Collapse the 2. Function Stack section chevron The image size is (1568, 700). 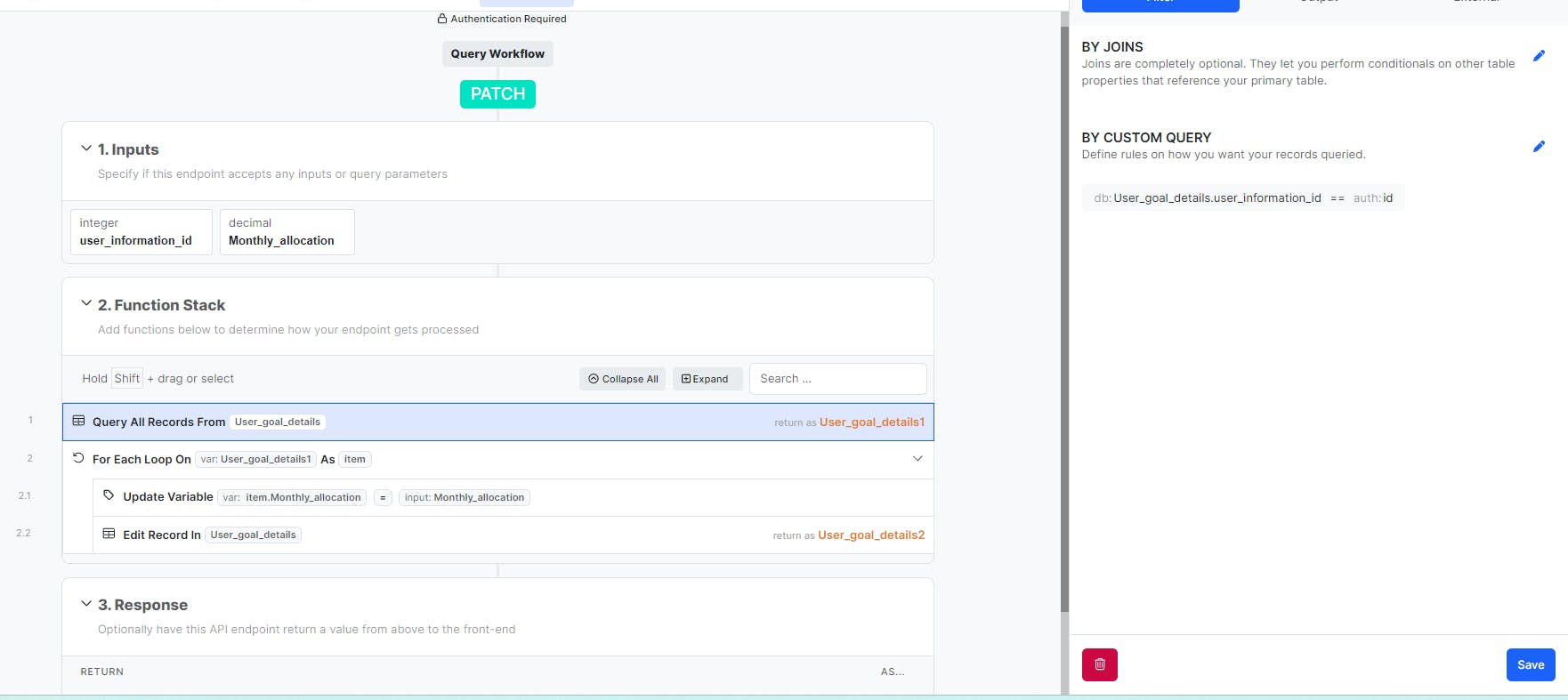click(86, 304)
